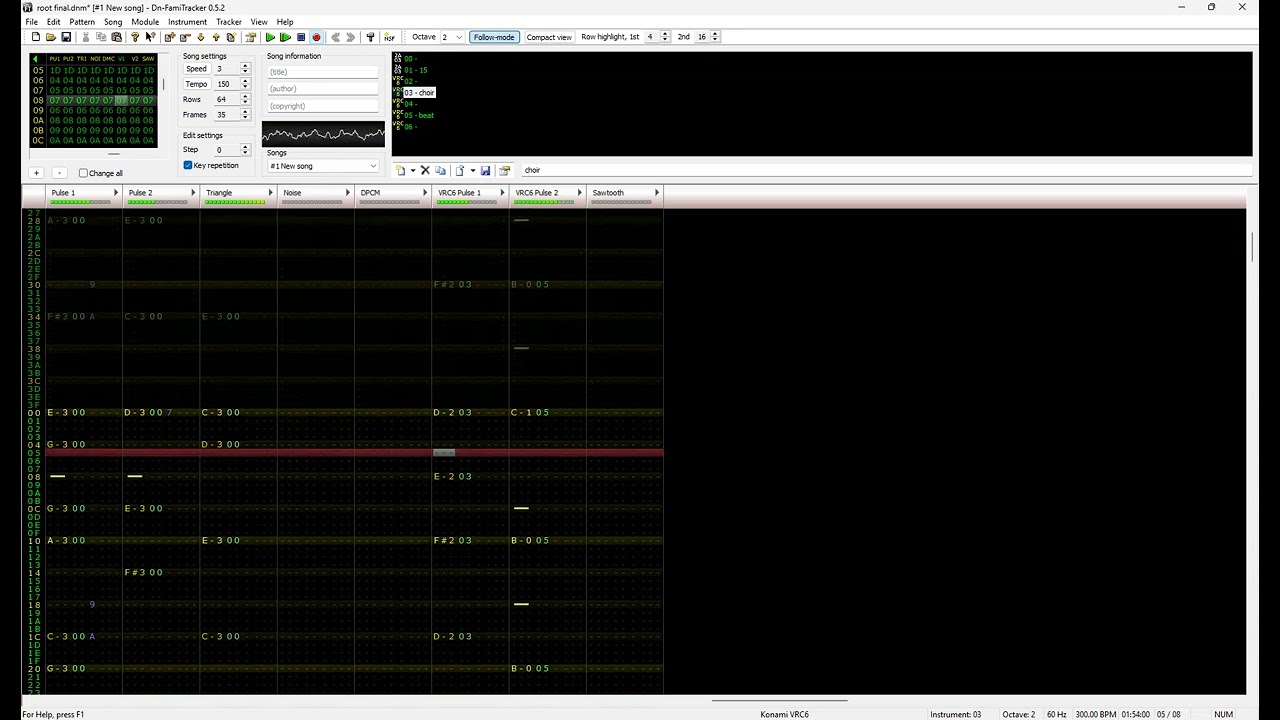Viewport: 1280px width, 720px height.
Task: Click the Tempo button in Song settings
Action: (196, 84)
